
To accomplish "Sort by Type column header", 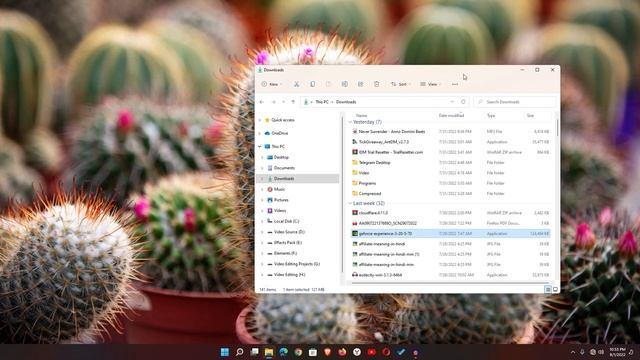I will (491, 116).
